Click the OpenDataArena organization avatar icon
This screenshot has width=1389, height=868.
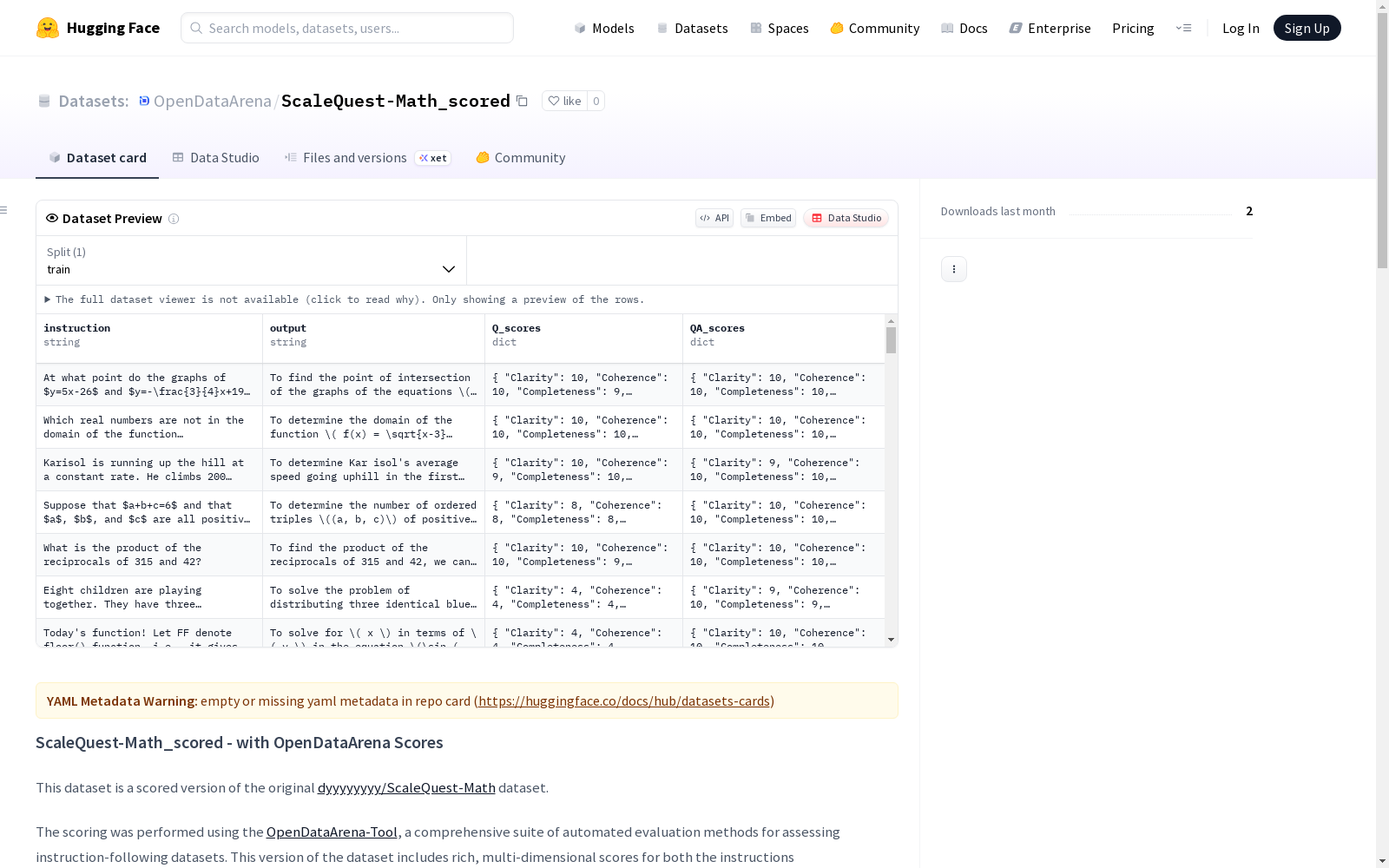(x=145, y=101)
